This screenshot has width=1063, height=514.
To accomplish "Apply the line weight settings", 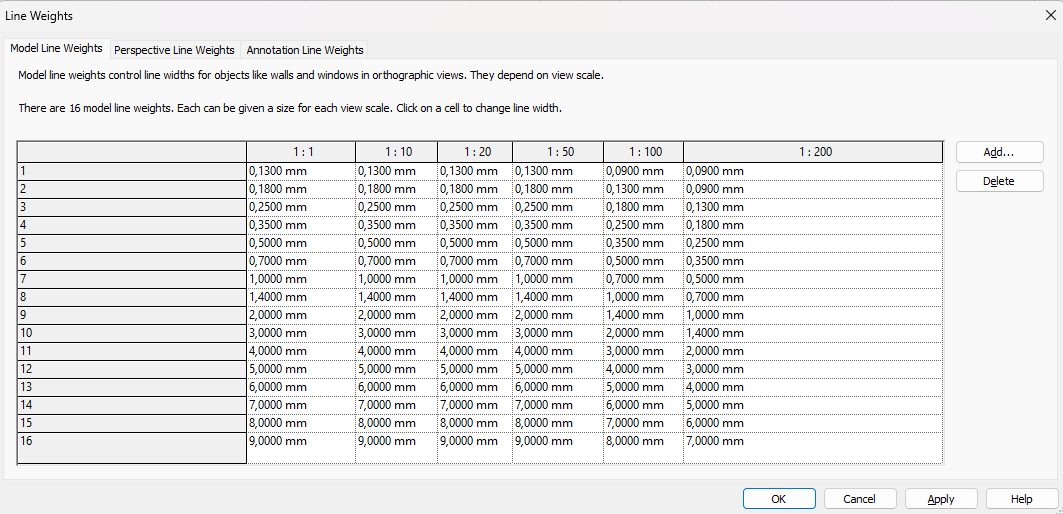I will [x=940, y=499].
